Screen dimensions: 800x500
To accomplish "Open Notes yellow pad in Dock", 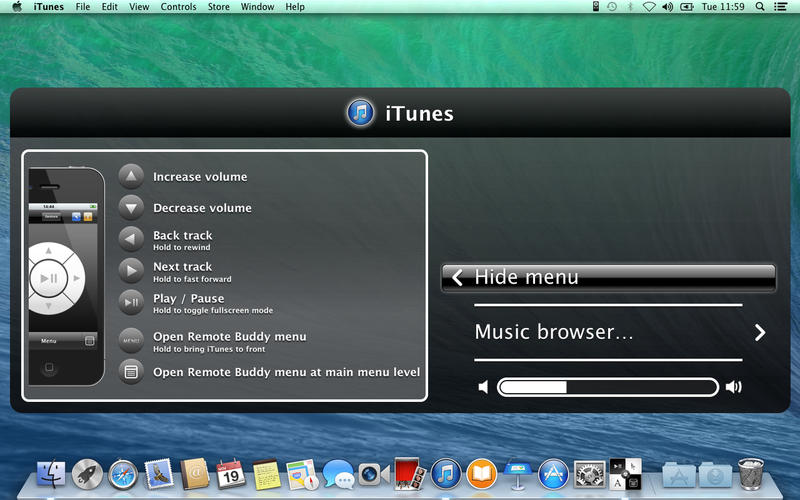I will pos(267,474).
